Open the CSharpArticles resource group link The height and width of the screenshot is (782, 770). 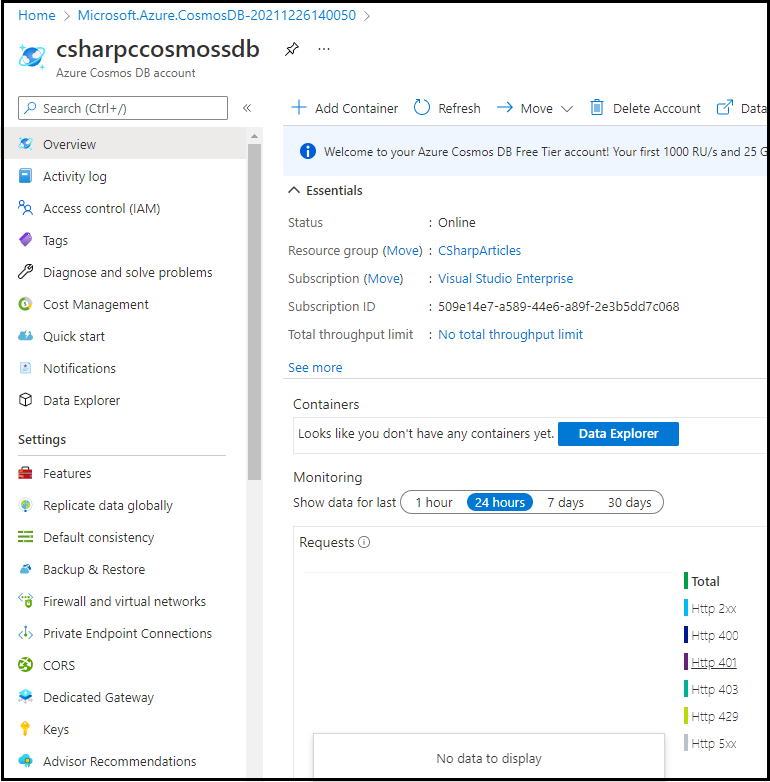[x=479, y=250]
